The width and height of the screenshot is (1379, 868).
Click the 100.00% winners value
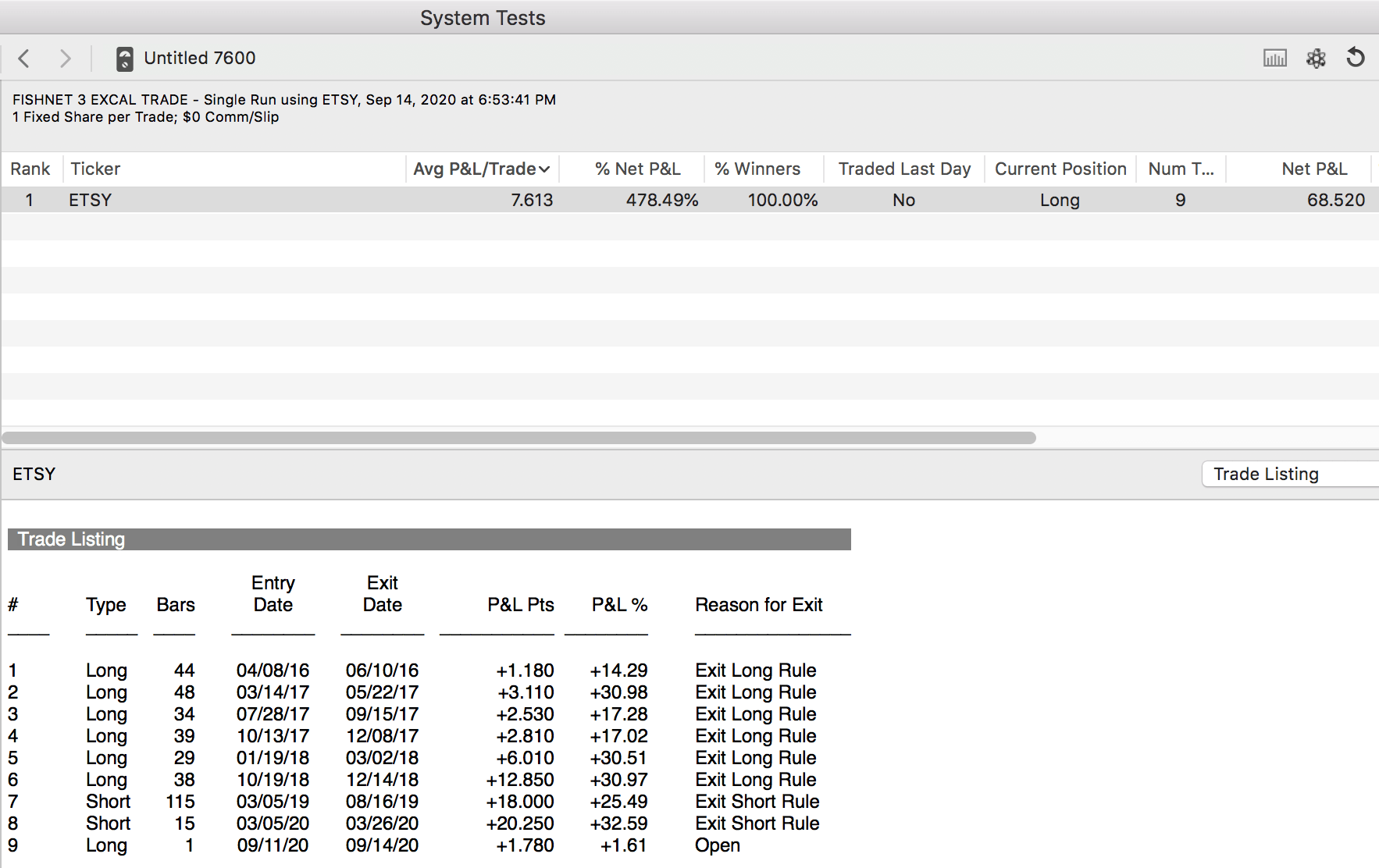(x=782, y=200)
